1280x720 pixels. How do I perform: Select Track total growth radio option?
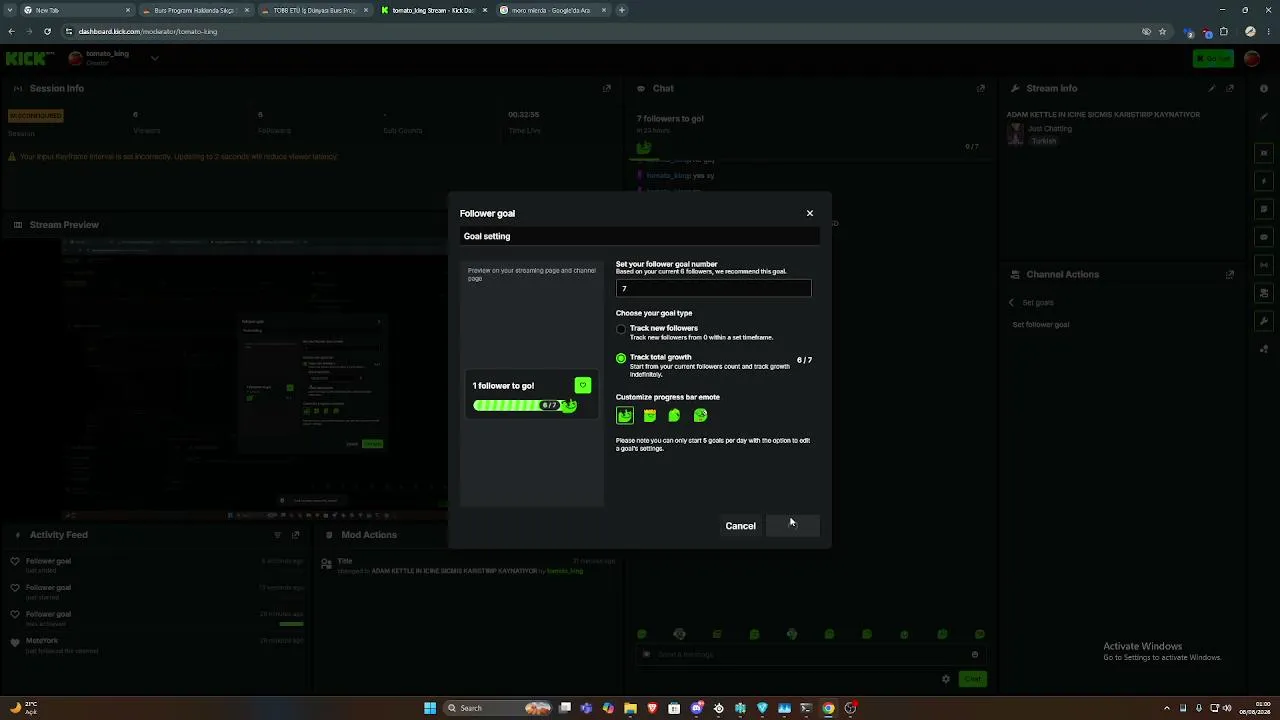(621, 358)
